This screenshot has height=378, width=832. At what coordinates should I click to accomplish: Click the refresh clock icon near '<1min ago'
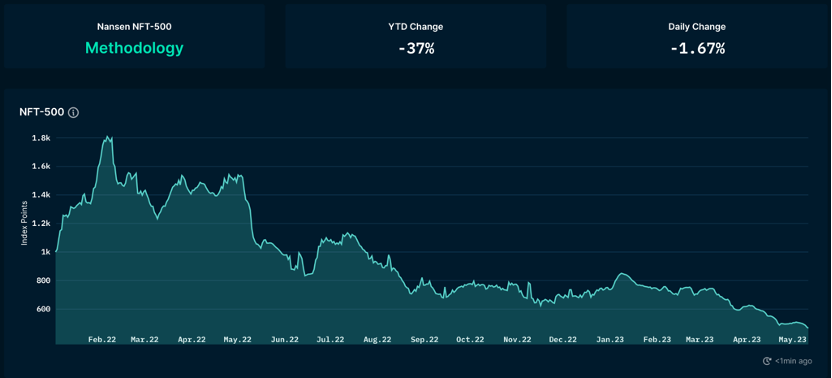tap(767, 361)
